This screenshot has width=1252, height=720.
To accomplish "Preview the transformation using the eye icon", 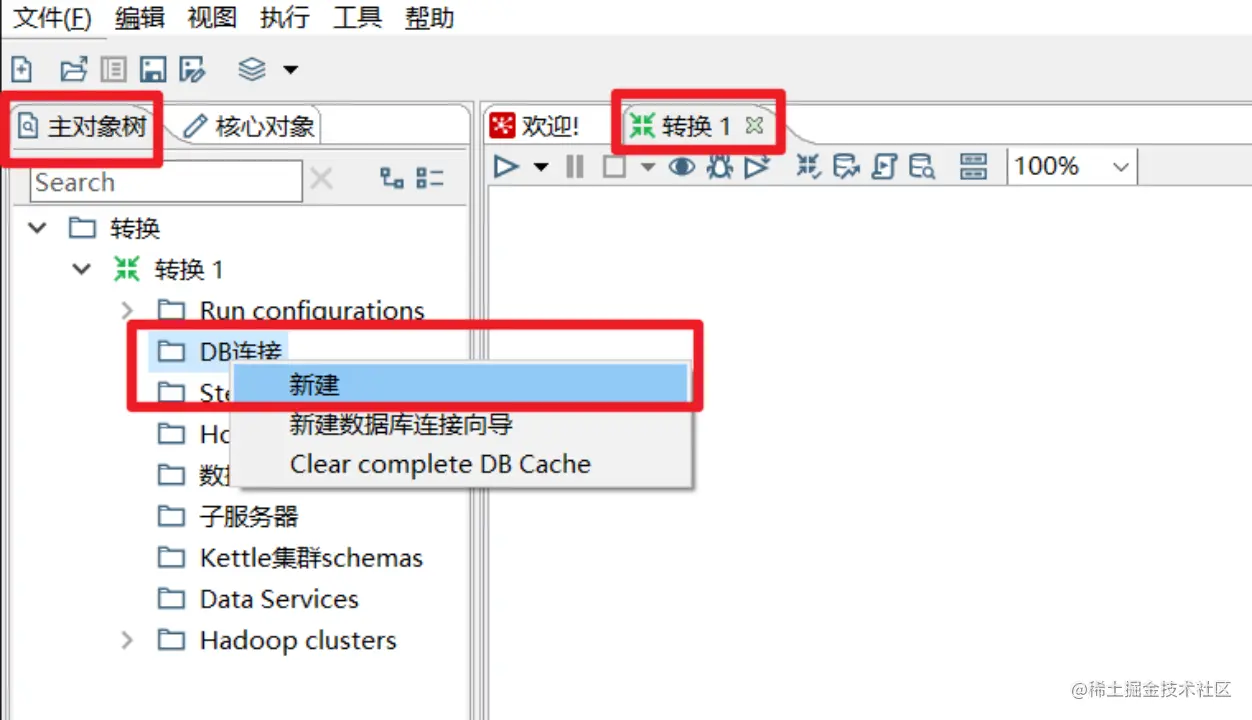I will pyautogui.click(x=682, y=166).
